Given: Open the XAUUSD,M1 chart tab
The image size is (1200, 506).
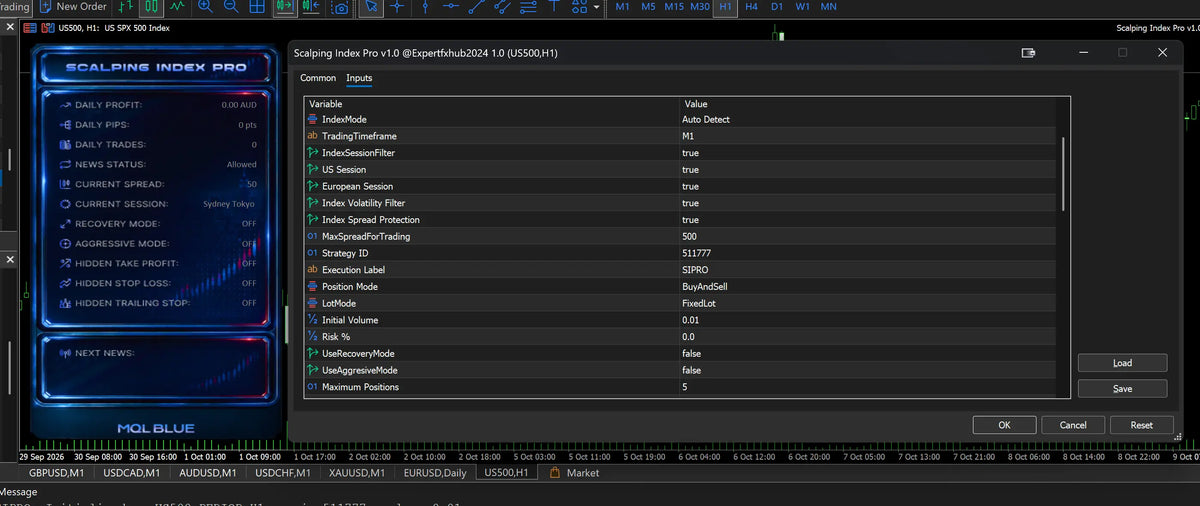Looking at the screenshot, I should click(x=357, y=472).
